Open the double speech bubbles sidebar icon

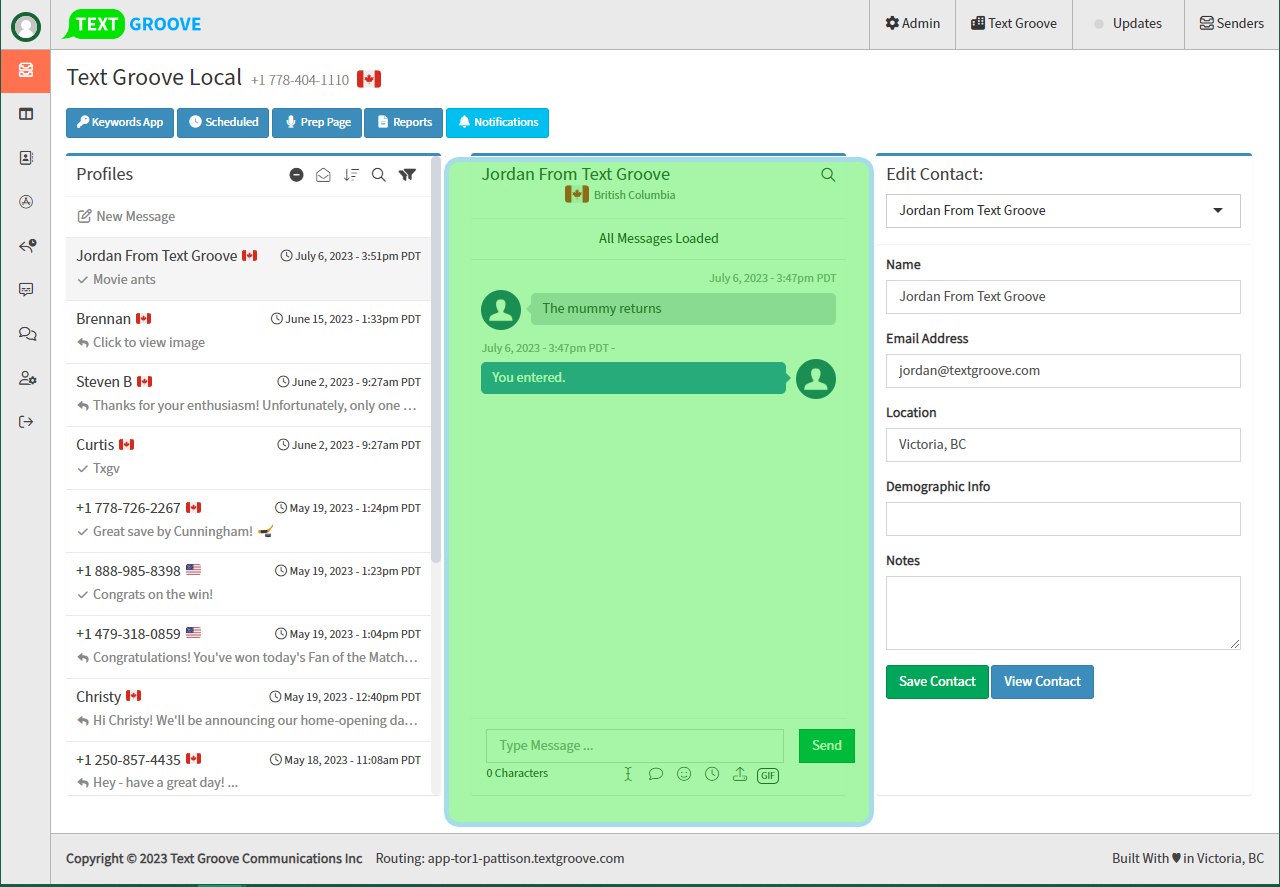coord(27,334)
